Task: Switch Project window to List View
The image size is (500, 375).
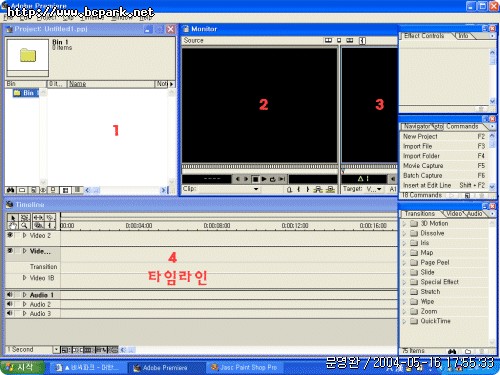Action: click(x=77, y=190)
